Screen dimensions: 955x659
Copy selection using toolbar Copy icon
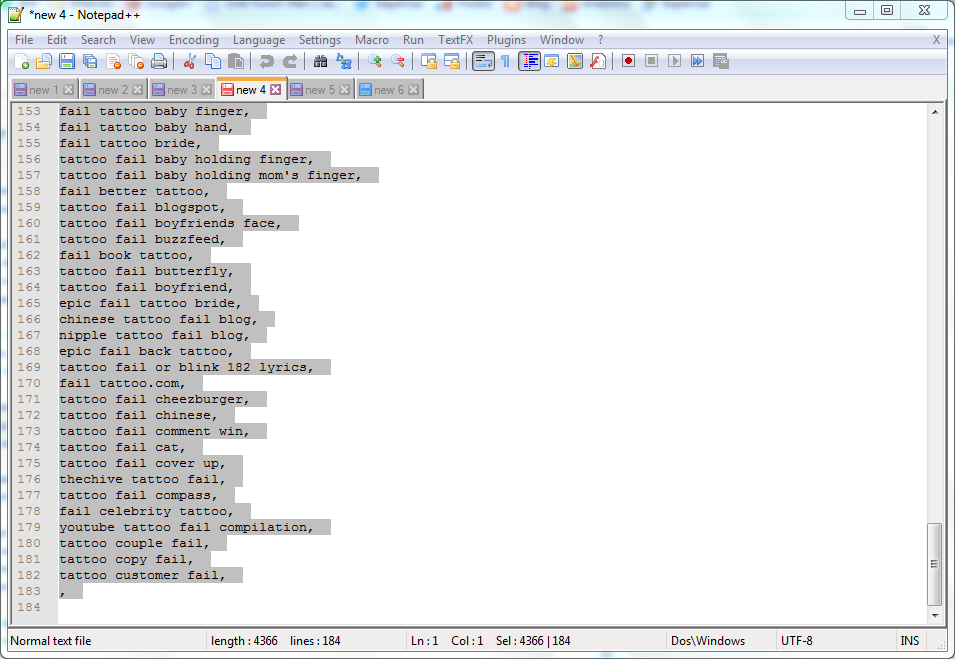[213, 61]
